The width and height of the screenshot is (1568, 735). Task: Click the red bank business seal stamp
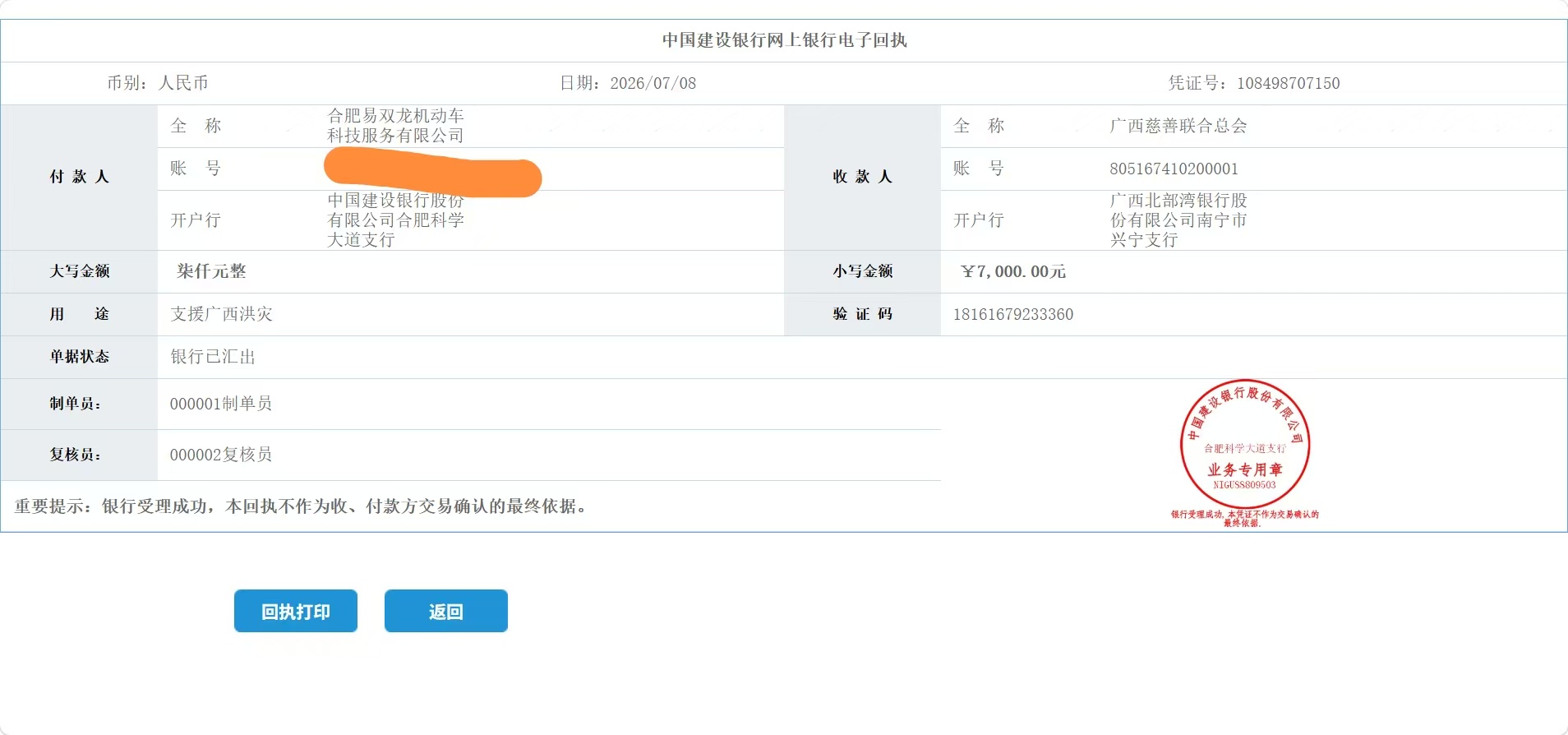point(1245,445)
